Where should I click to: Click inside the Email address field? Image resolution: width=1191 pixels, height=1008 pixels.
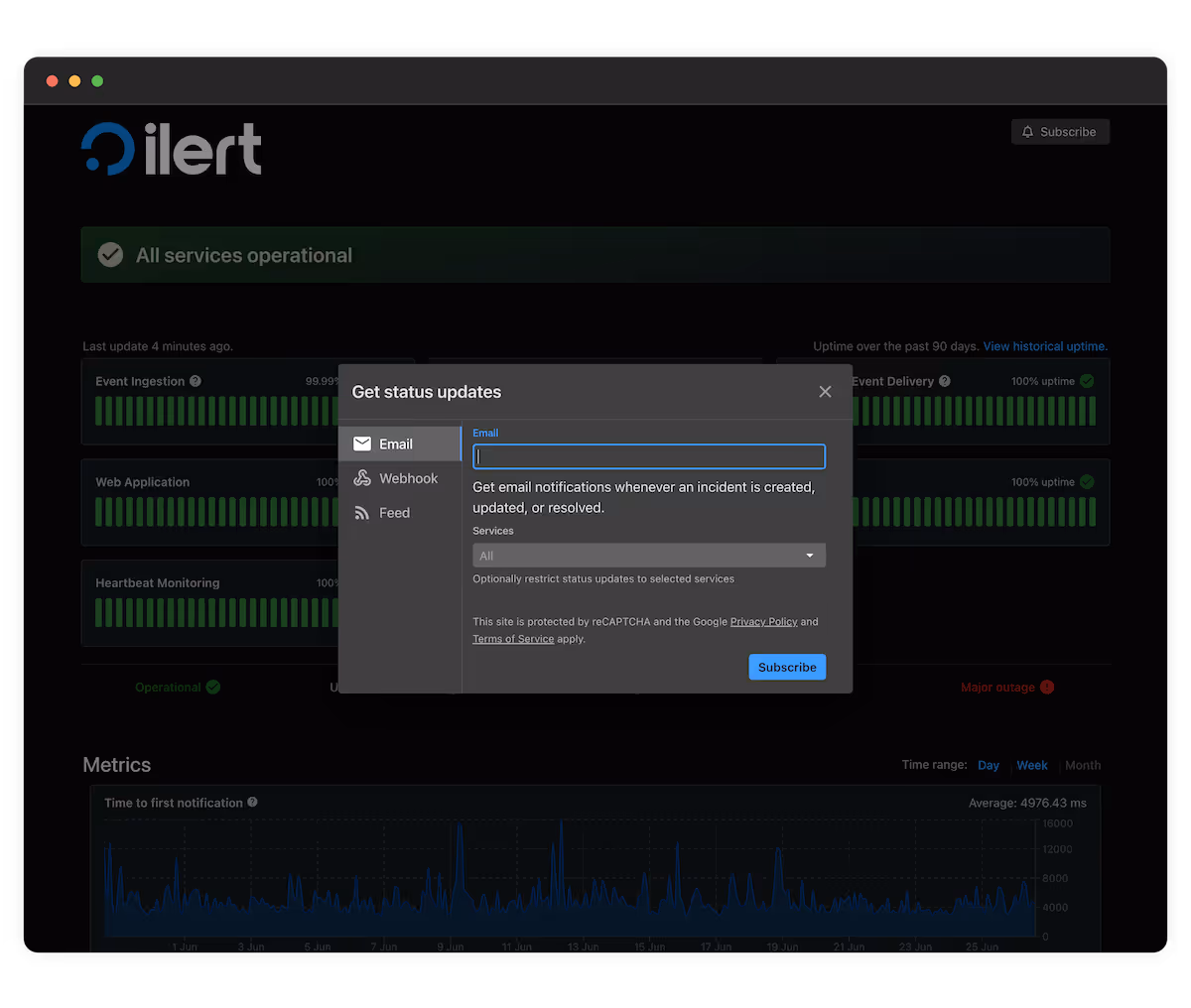pyautogui.click(x=648, y=456)
